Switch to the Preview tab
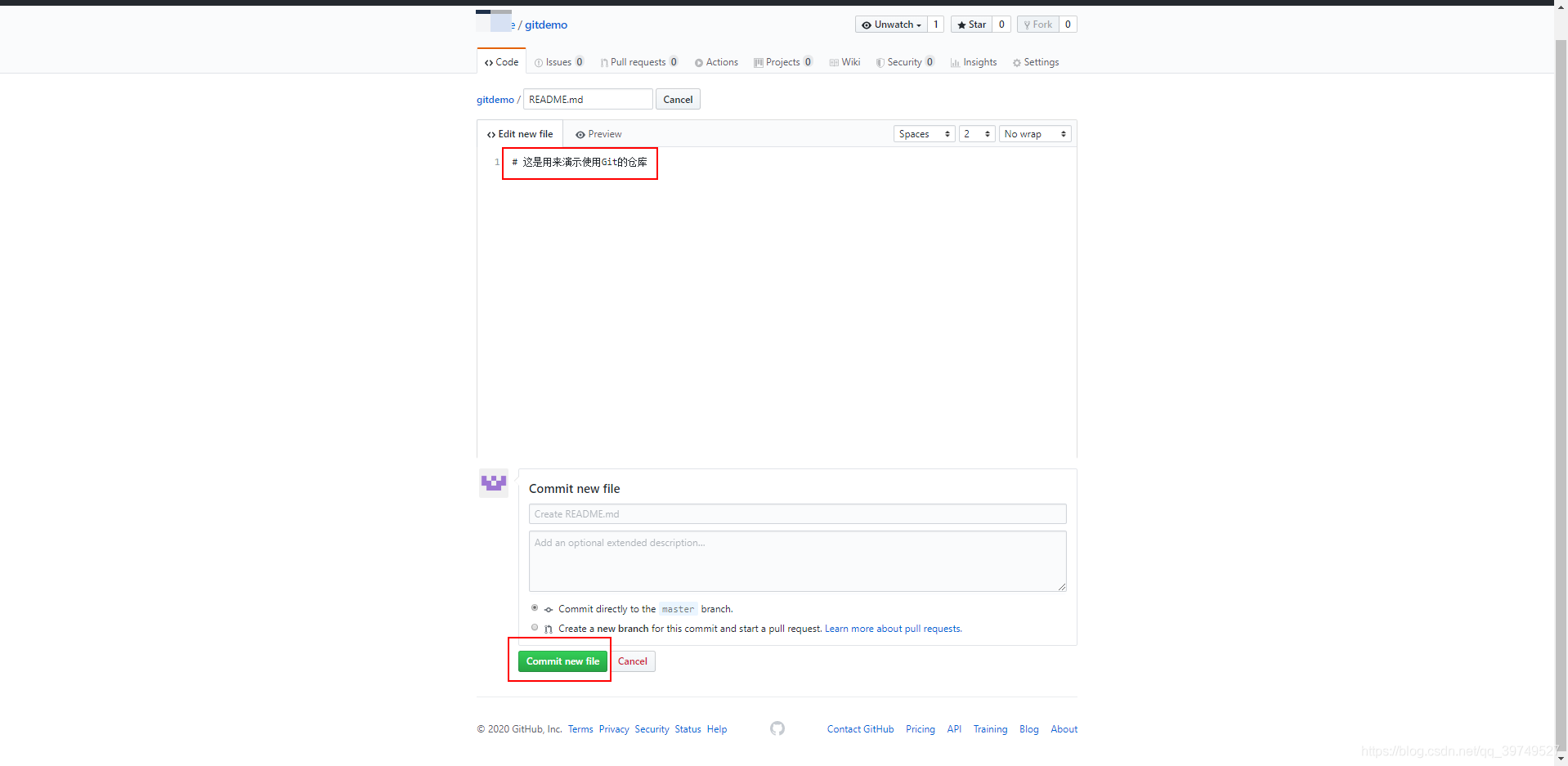Viewport: 1568px width, 766px height. (x=598, y=134)
